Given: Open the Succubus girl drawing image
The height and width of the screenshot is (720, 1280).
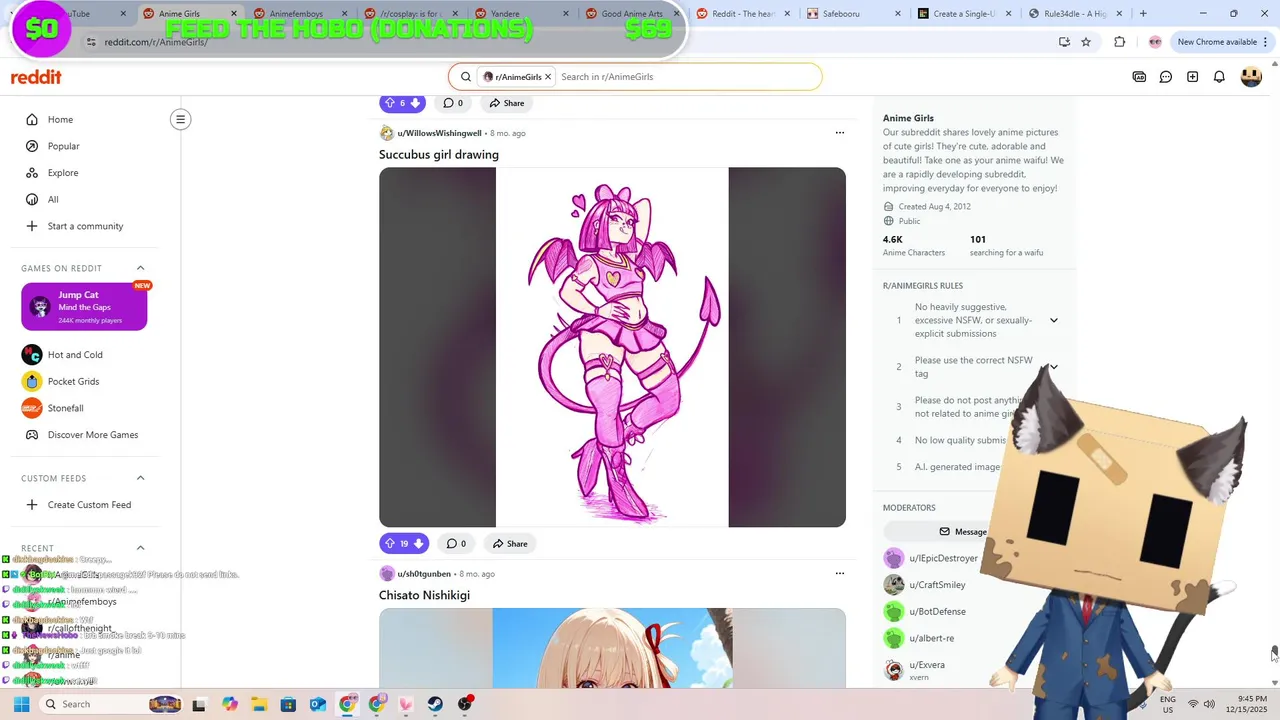Looking at the screenshot, I should 612,347.
